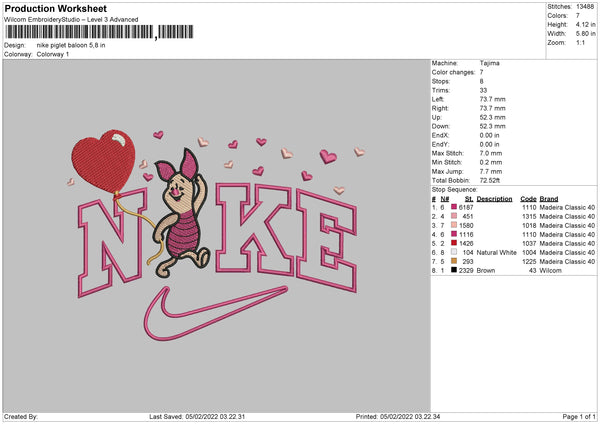Select the Color changes label

[453, 72]
